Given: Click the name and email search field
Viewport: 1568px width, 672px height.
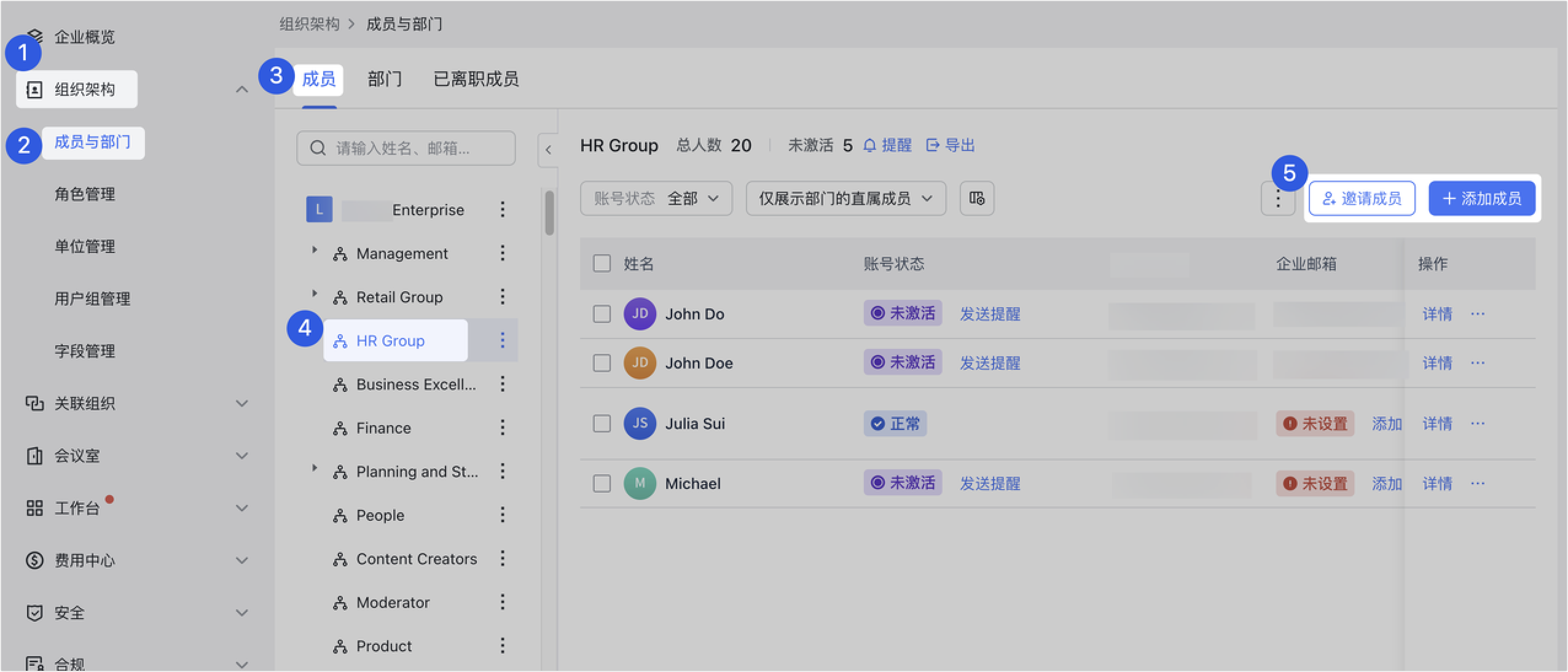Looking at the screenshot, I should pyautogui.click(x=406, y=148).
